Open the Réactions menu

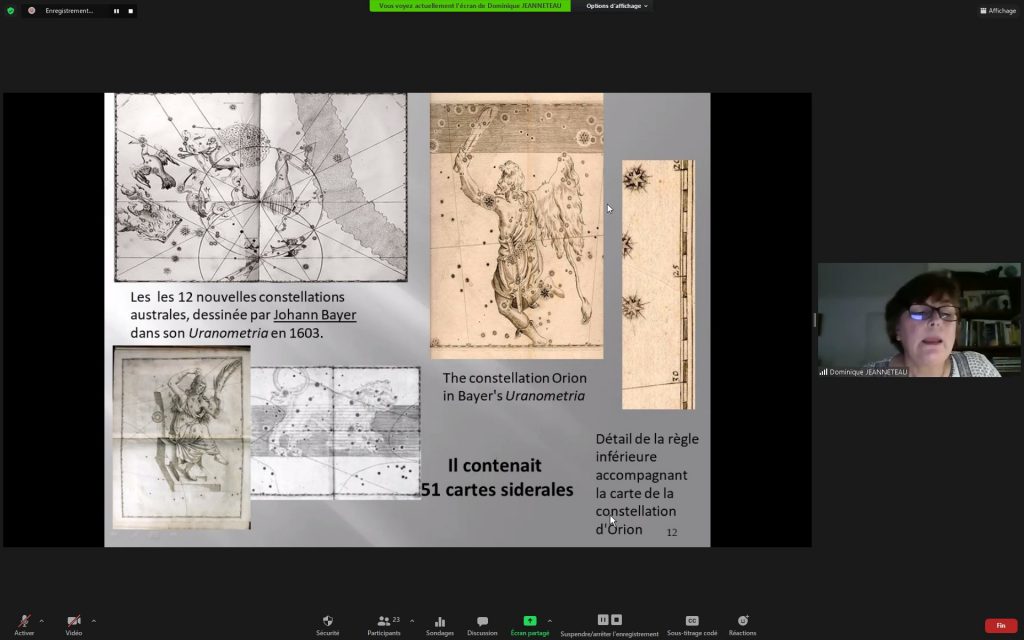pyautogui.click(x=743, y=625)
